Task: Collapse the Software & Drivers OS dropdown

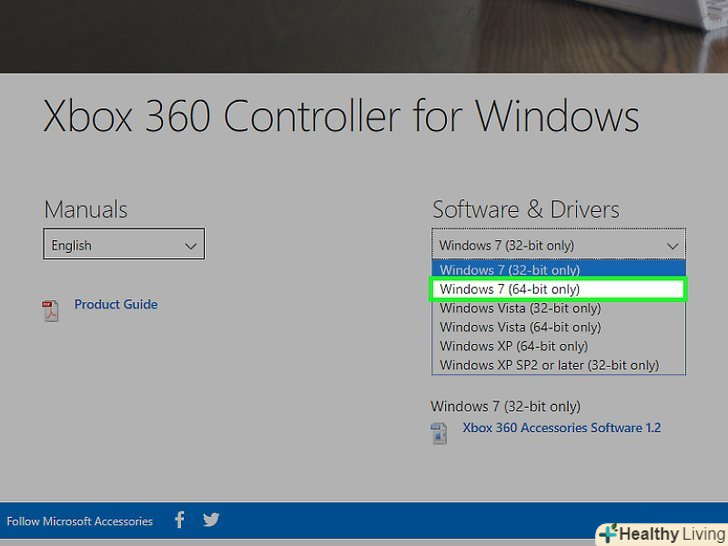Action: click(x=559, y=244)
